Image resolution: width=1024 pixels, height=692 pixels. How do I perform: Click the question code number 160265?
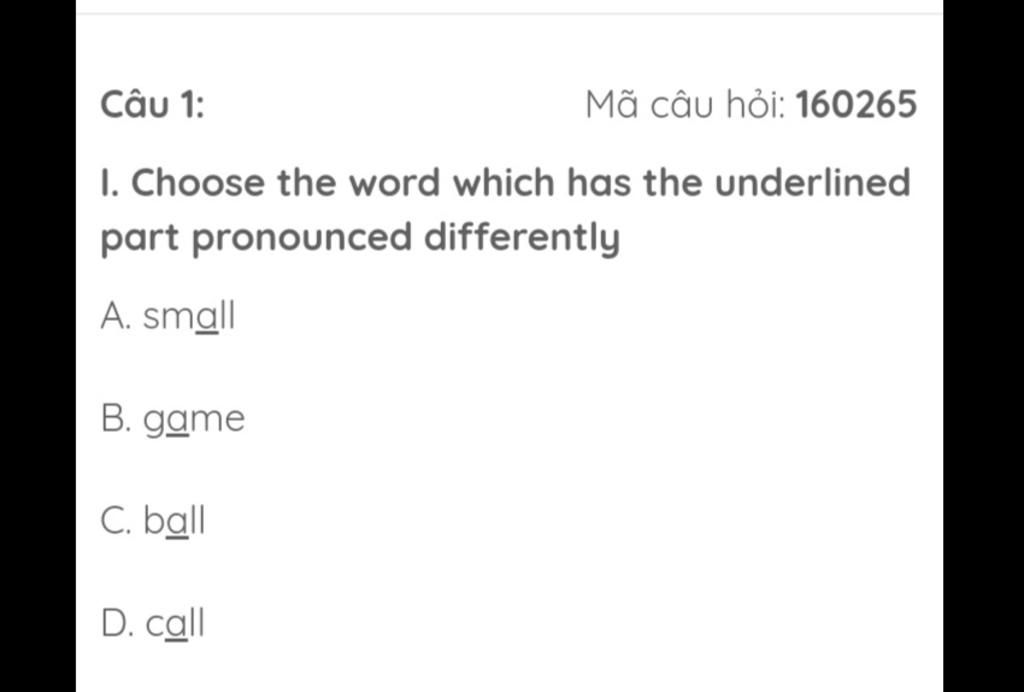point(856,105)
